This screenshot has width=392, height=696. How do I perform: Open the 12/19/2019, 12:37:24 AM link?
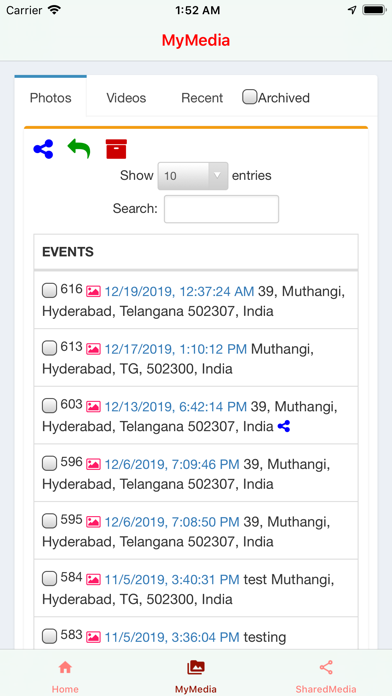(179, 292)
